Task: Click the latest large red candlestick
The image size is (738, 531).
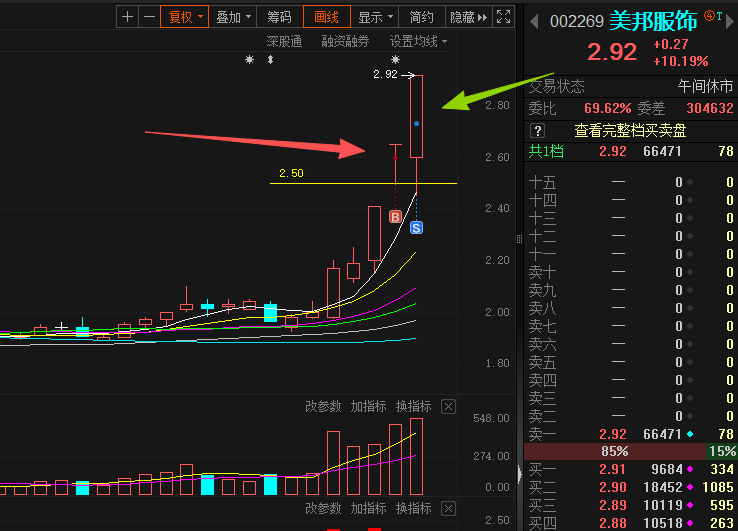Action: tap(416, 116)
